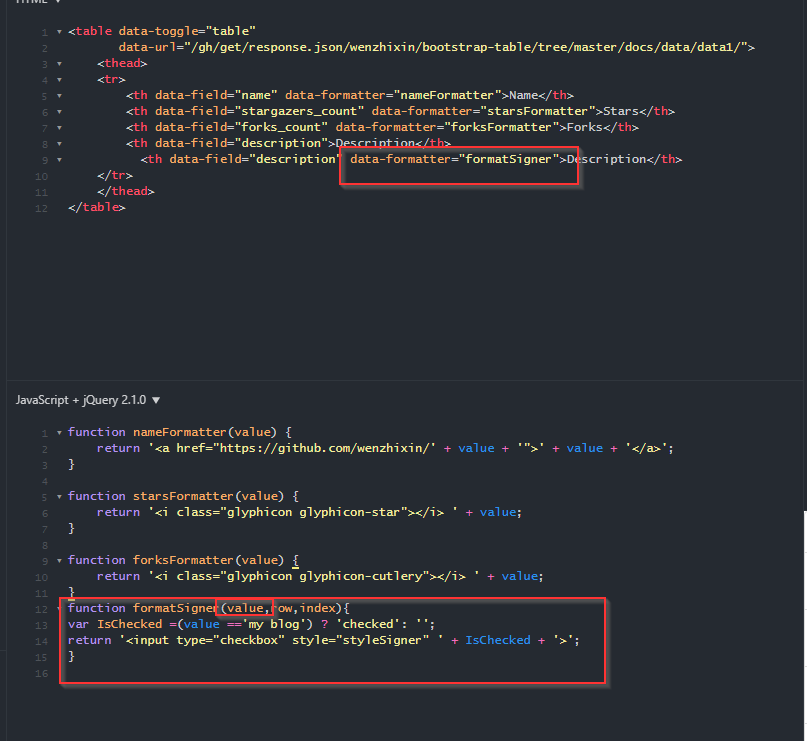807x741 pixels.
Task: Click the highlighted formatSigner attribute value
Action: click(513, 158)
